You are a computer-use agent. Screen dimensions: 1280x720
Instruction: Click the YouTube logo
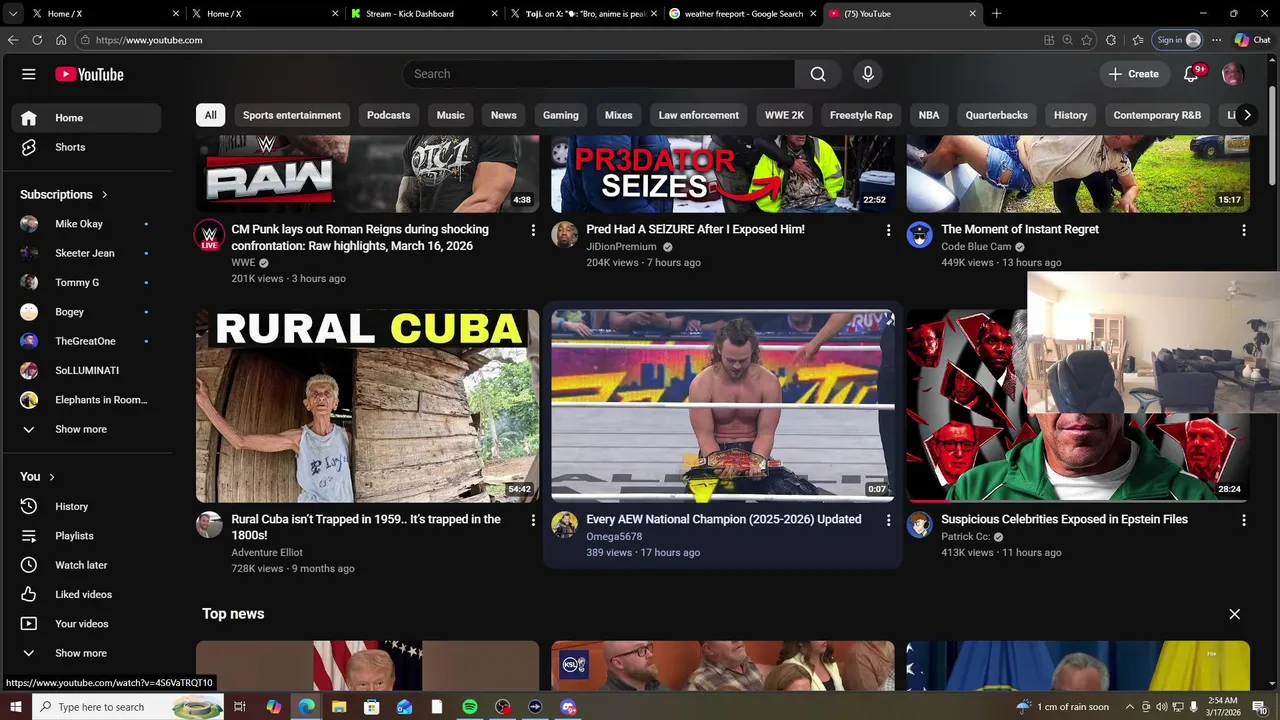[89, 74]
